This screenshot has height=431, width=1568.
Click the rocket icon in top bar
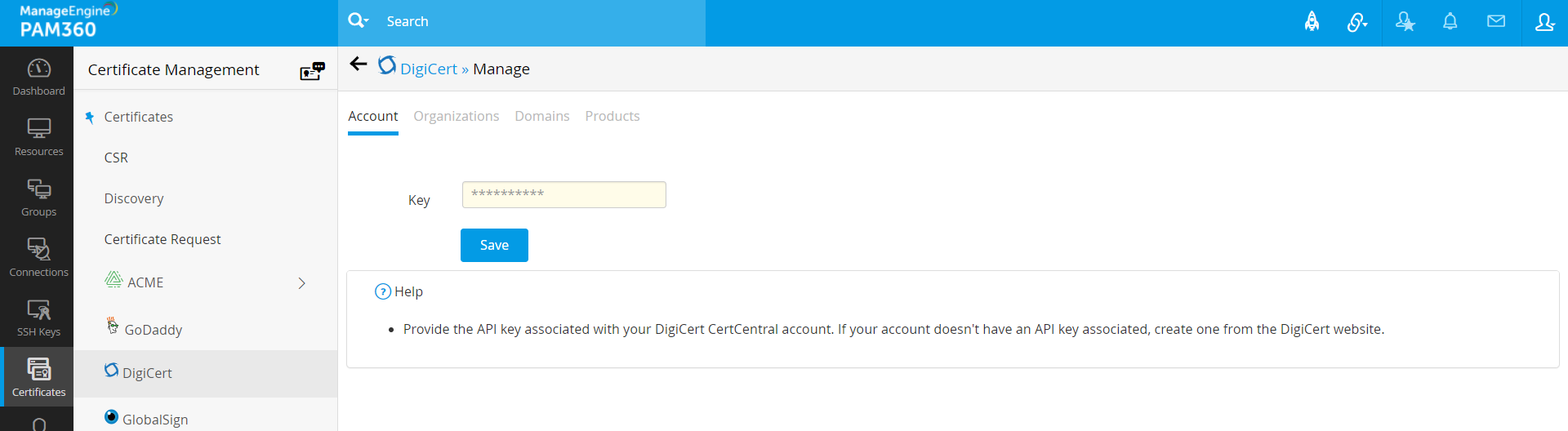coord(1312,22)
